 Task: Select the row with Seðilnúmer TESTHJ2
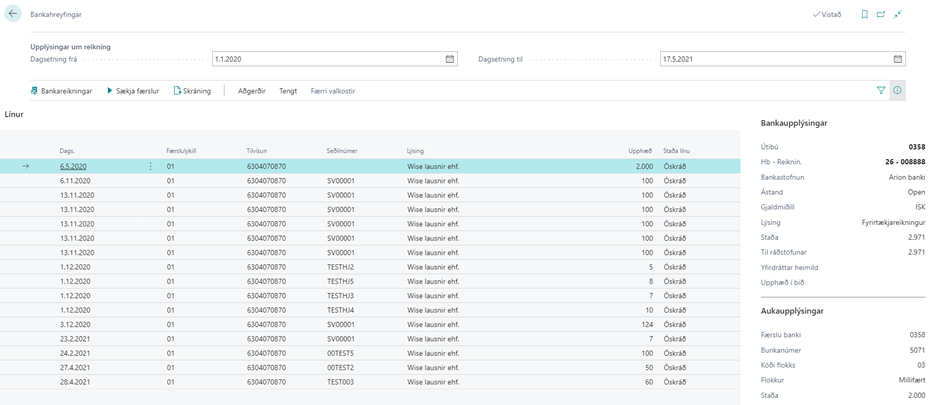tap(341, 267)
